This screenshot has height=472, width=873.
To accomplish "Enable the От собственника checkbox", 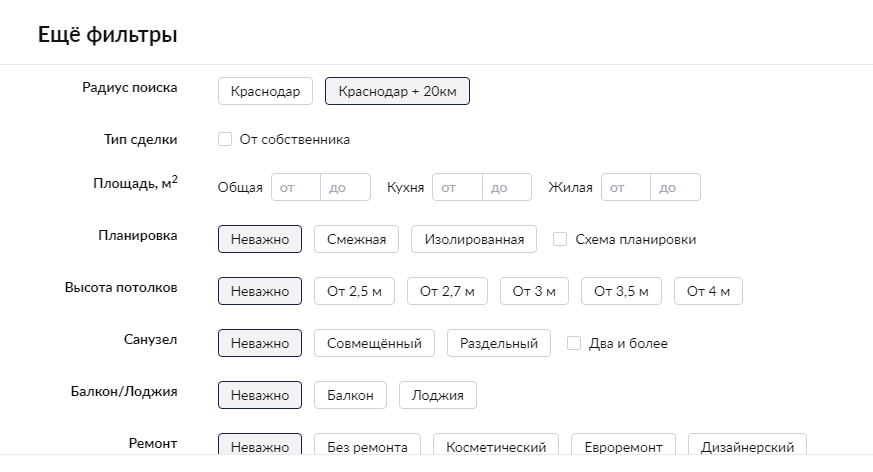I will (225, 139).
